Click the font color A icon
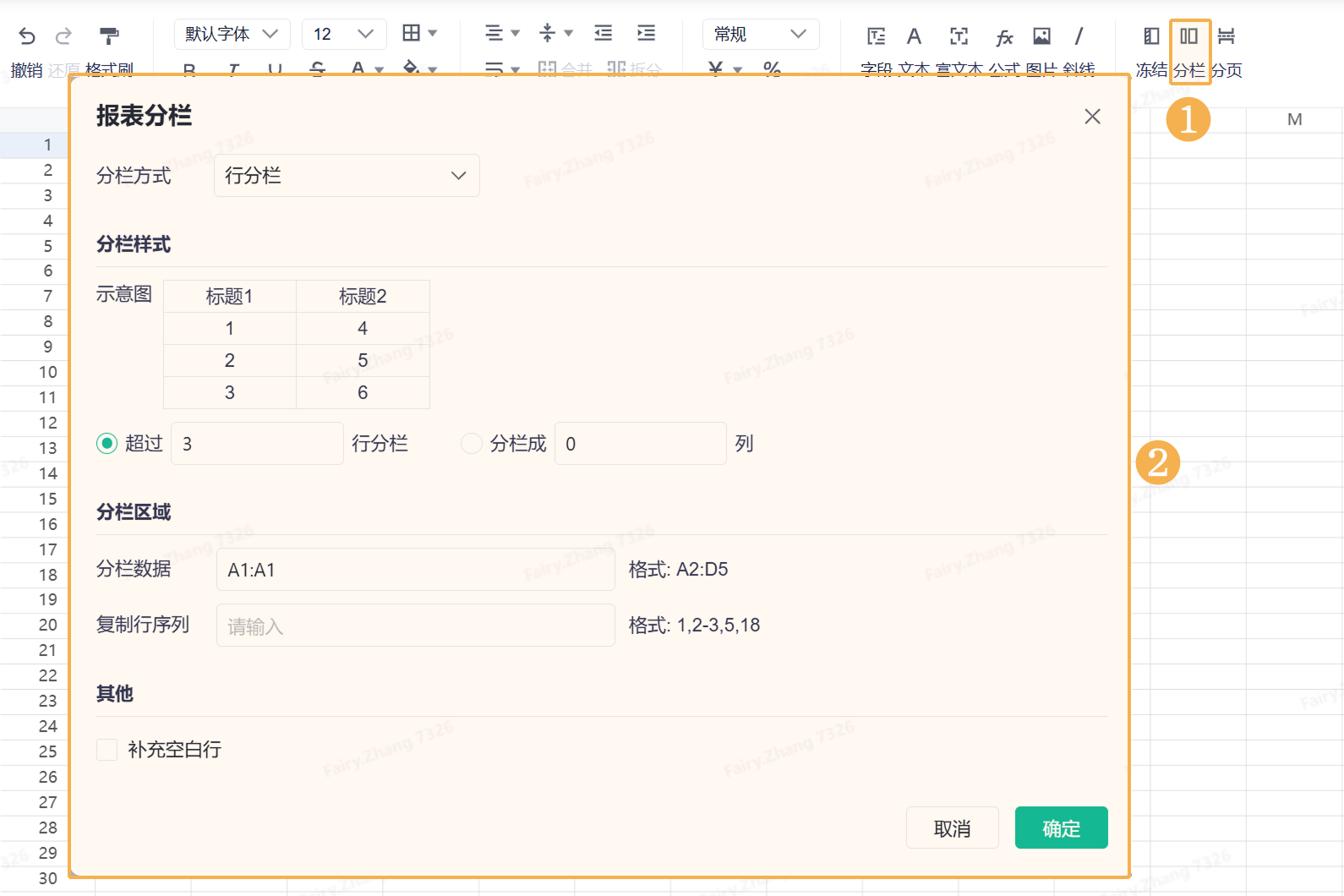The width and height of the screenshot is (1344, 896). coord(358,68)
